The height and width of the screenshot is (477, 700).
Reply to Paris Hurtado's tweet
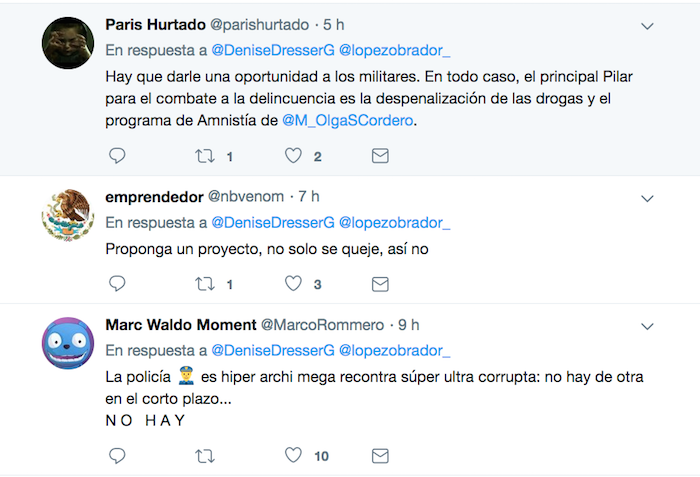[117, 156]
